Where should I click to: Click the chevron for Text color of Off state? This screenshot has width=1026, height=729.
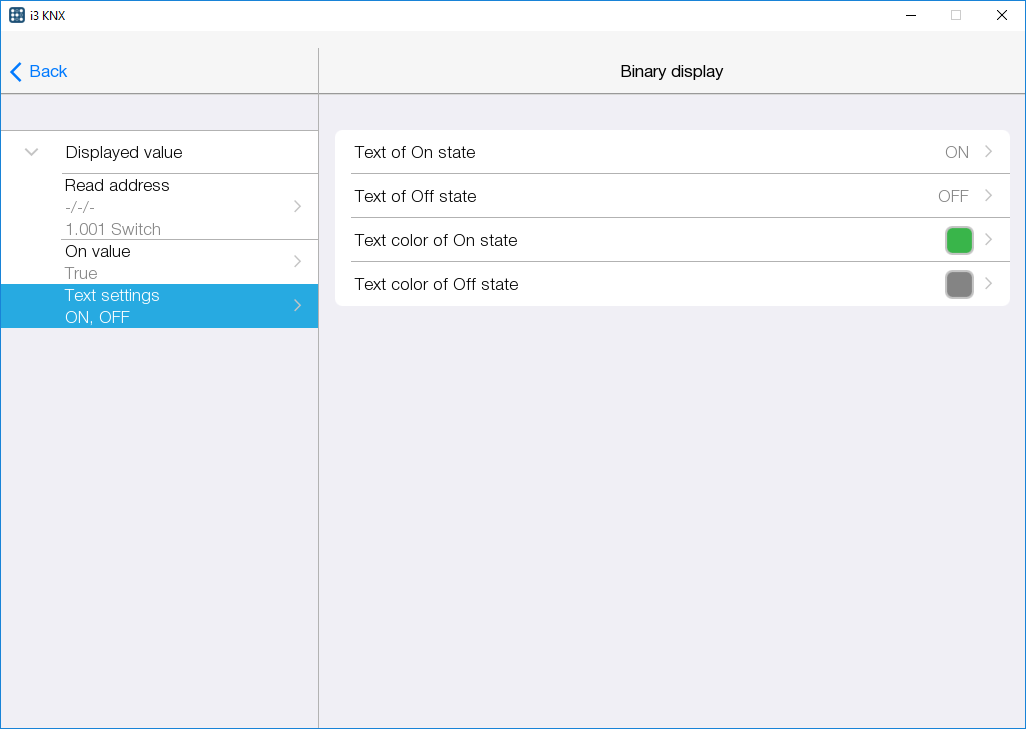988,284
